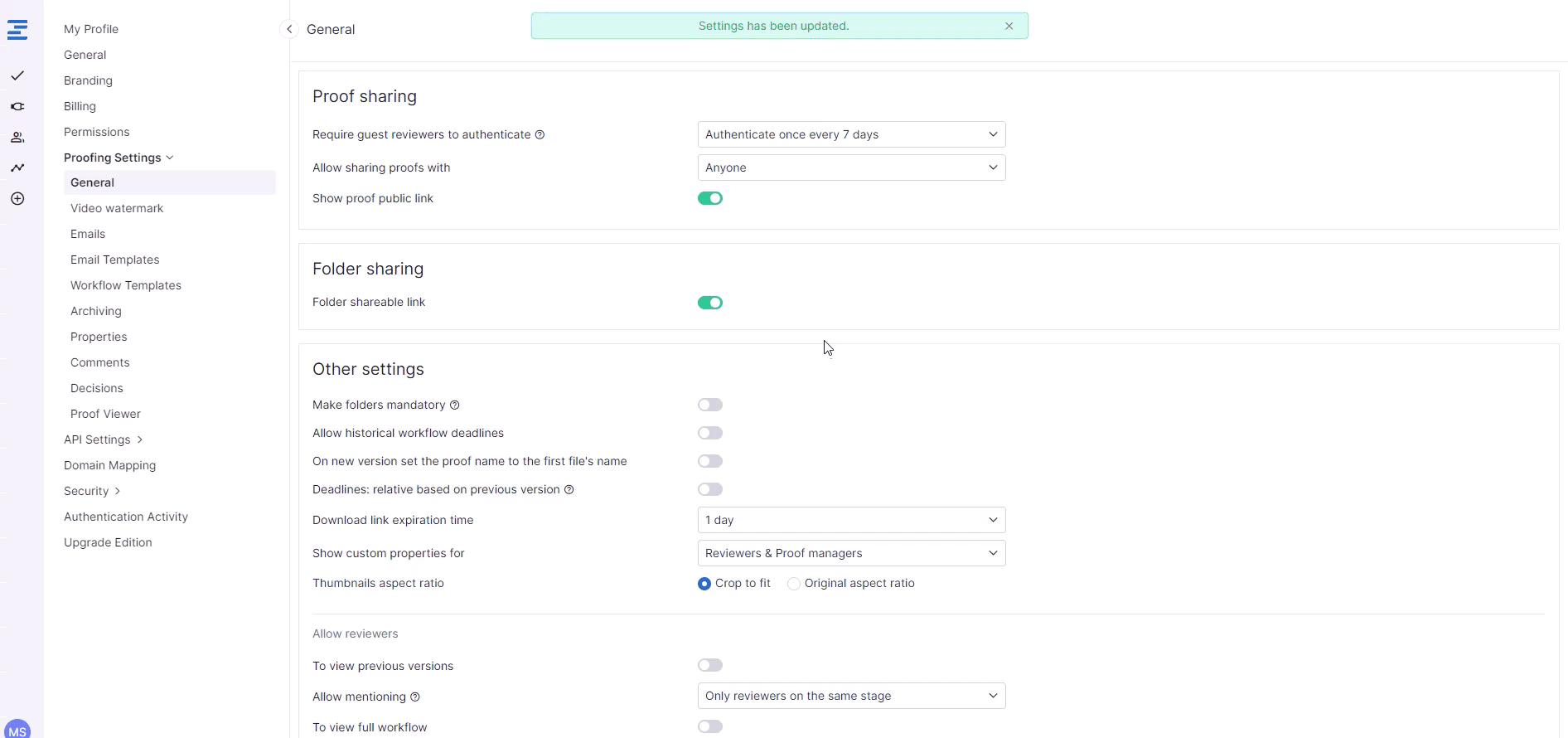
Task: Turn off Folder shareable link toggle
Action: click(710, 303)
